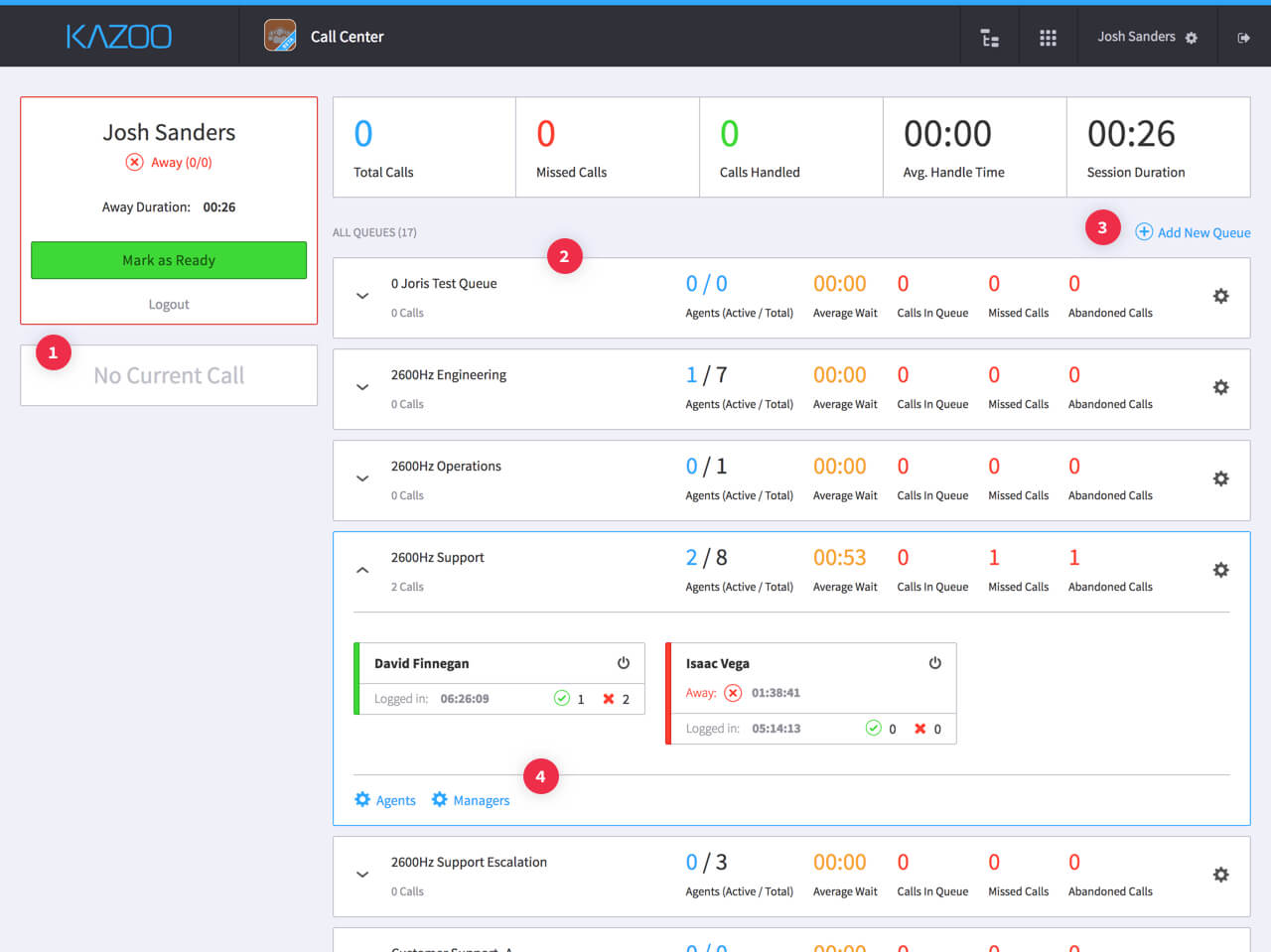This screenshot has height=952, width=1271.
Task: Click the sign-out arrow icon in header
Action: coord(1243,38)
